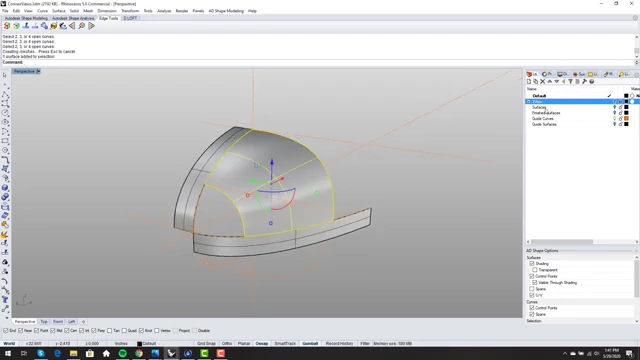Toggle visibility bulb of Guide Curves layer
The image size is (640, 360).
tap(614, 118)
